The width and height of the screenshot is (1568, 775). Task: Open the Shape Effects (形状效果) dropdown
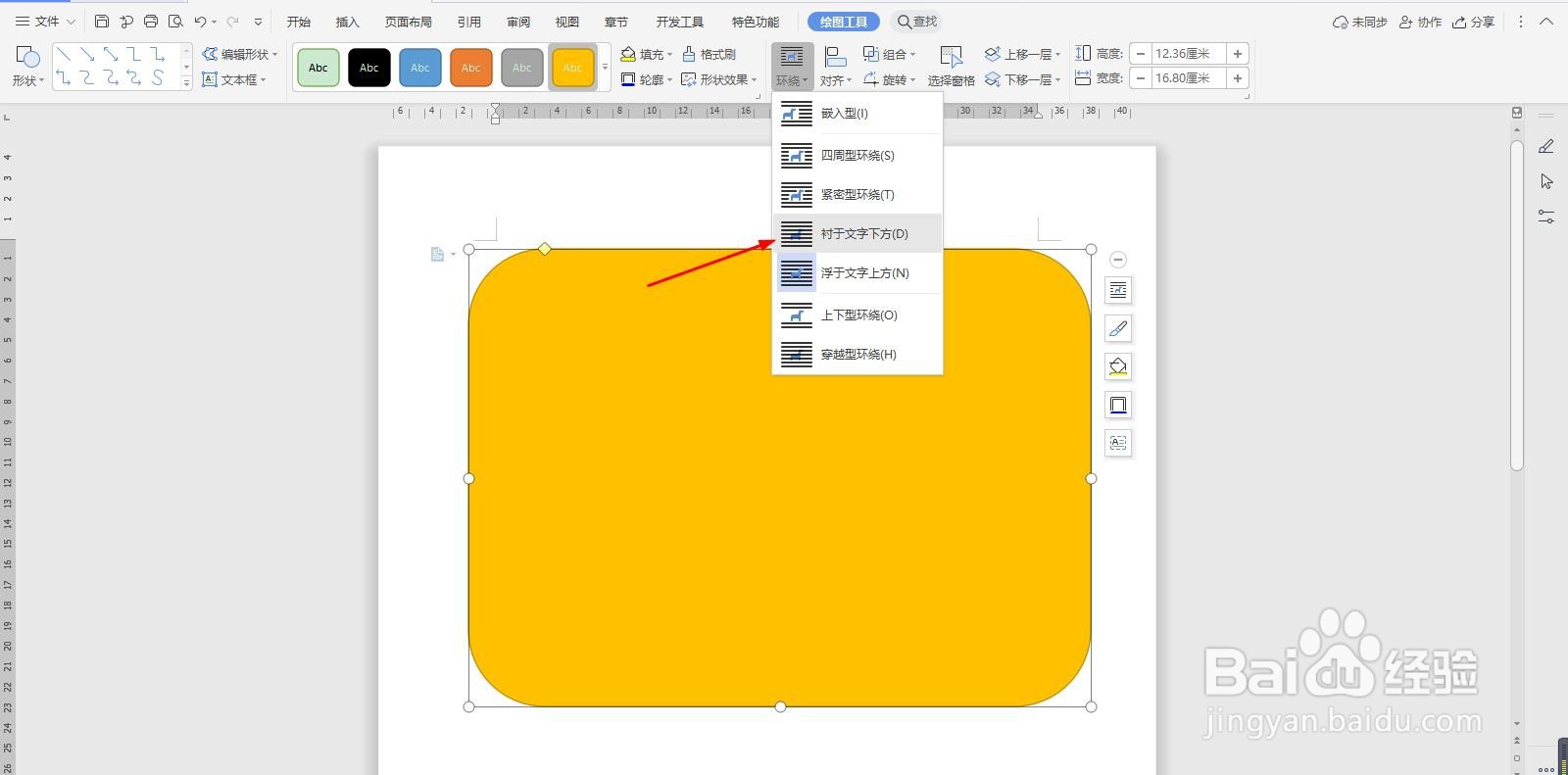pyautogui.click(x=719, y=79)
